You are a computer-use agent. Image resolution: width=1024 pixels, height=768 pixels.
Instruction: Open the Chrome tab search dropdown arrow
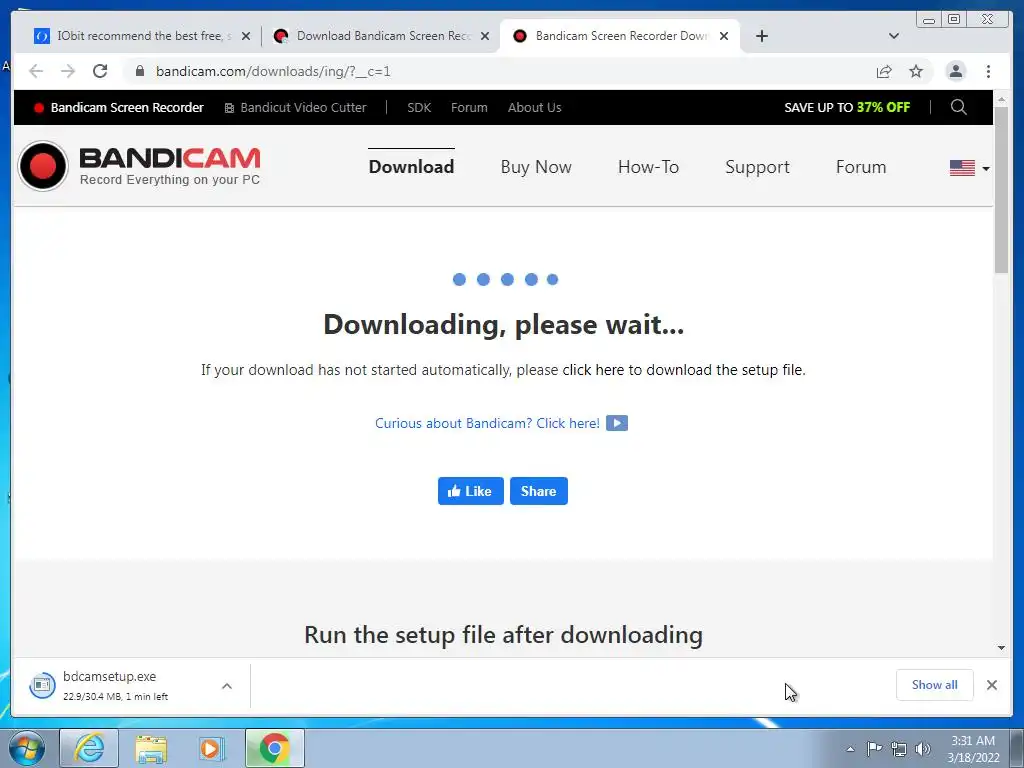point(893,36)
